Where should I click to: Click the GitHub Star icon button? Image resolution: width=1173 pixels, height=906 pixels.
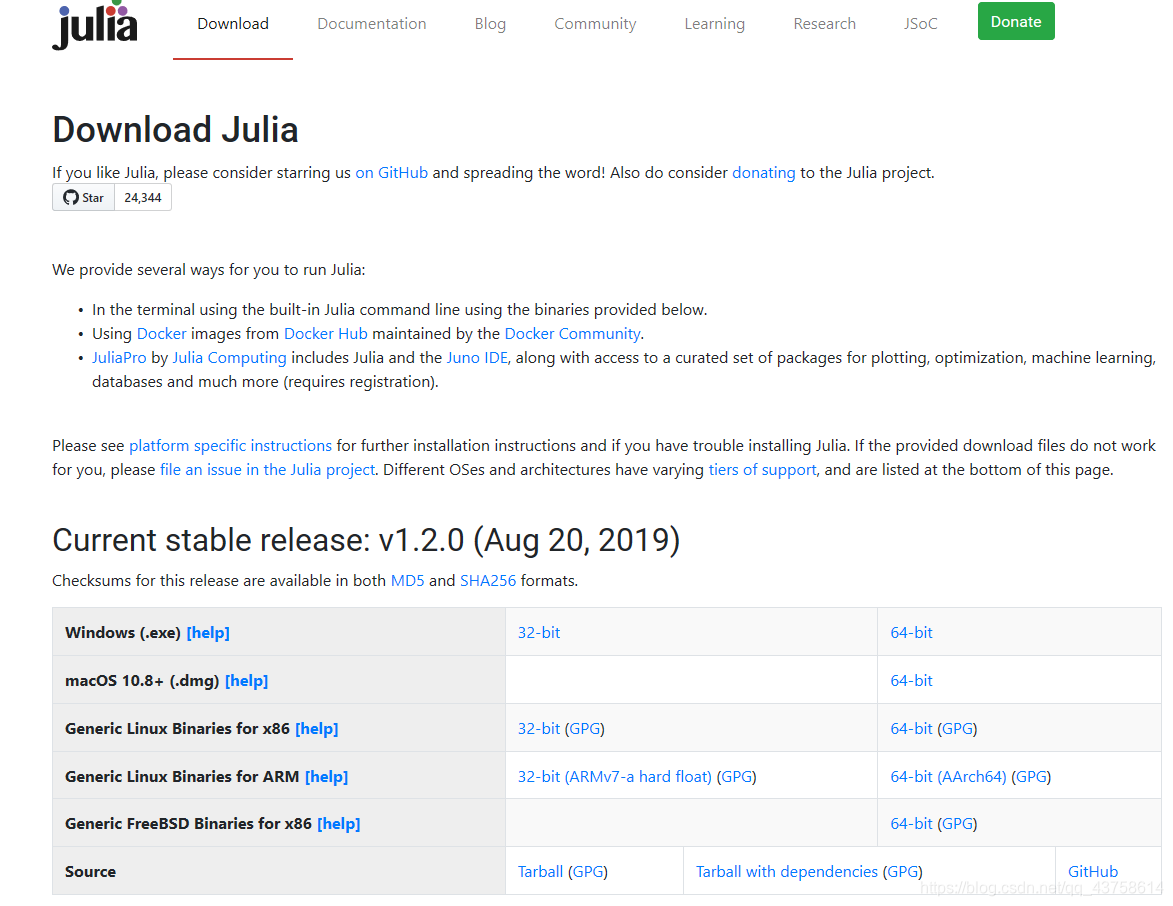click(x=82, y=197)
